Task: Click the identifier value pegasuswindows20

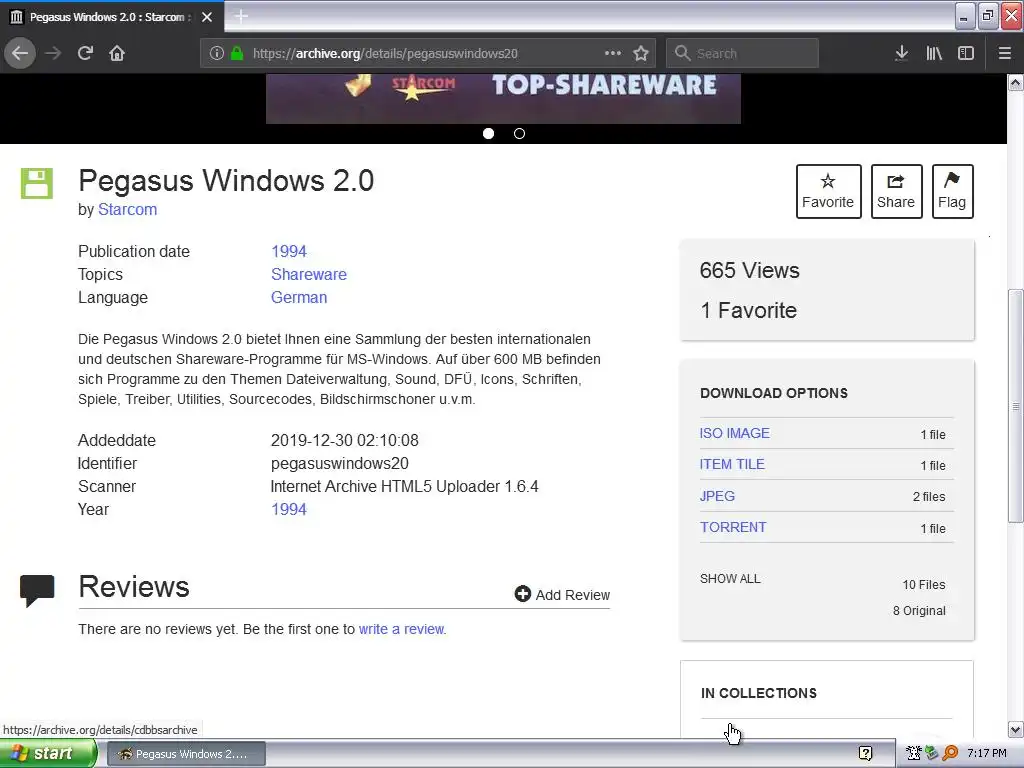Action: point(340,464)
